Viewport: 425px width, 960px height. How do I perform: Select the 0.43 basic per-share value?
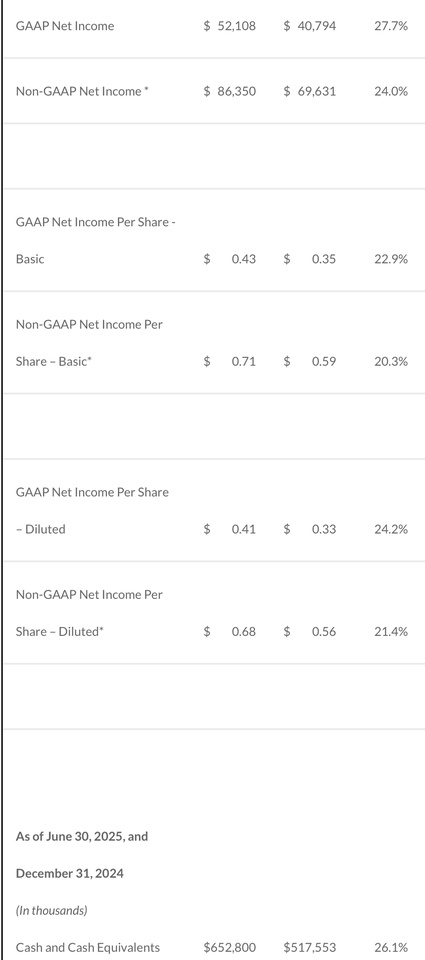pyautogui.click(x=244, y=259)
